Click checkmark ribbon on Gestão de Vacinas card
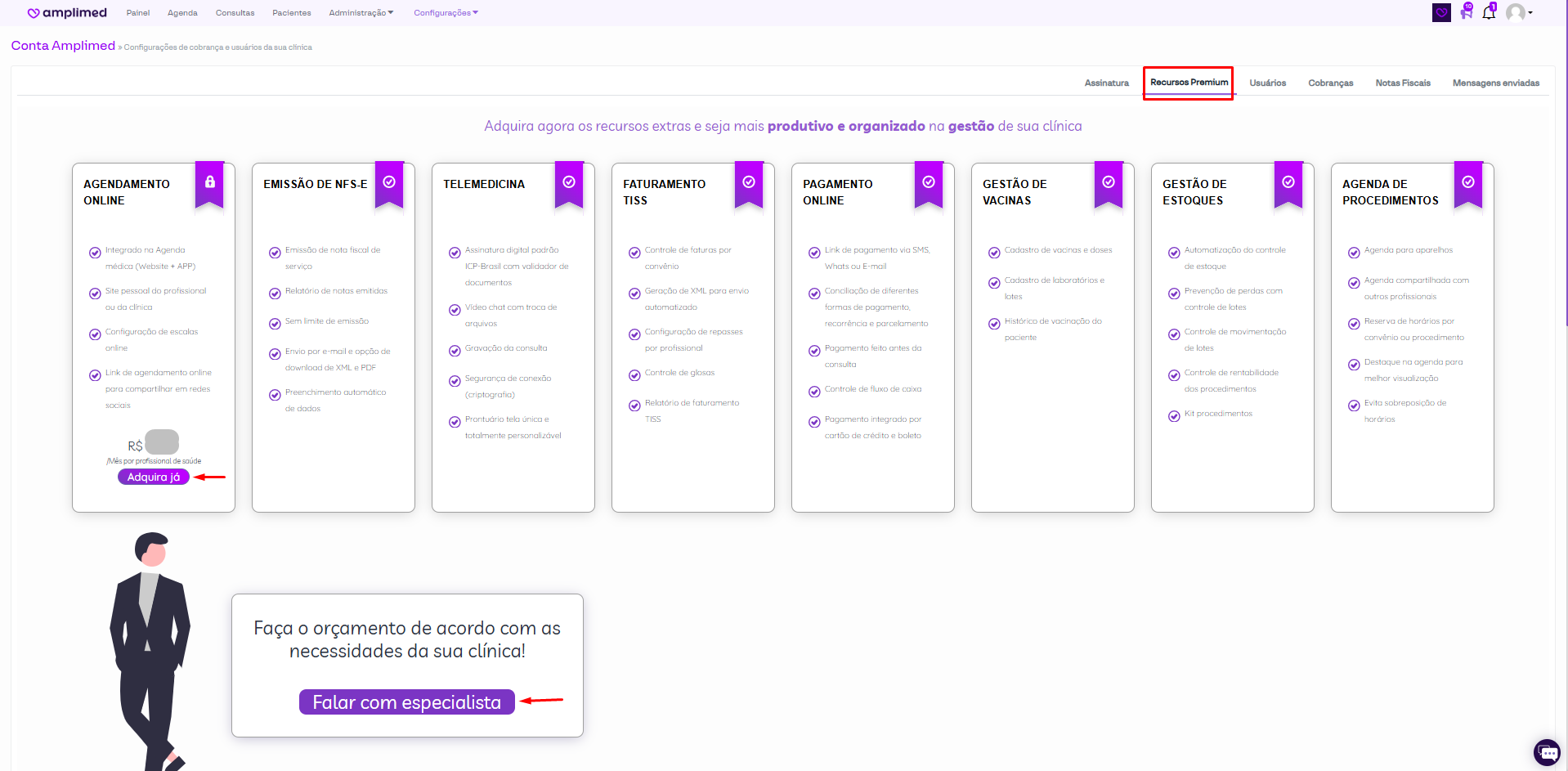The width and height of the screenshot is (1568, 771). (1109, 183)
